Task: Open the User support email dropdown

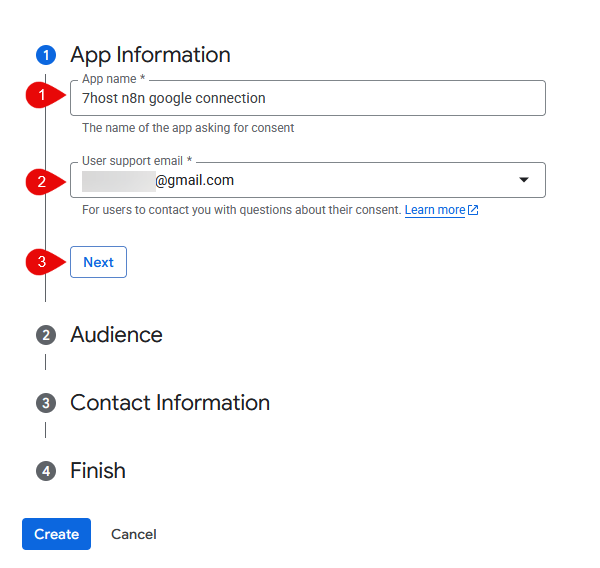Action: tap(308, 180)
